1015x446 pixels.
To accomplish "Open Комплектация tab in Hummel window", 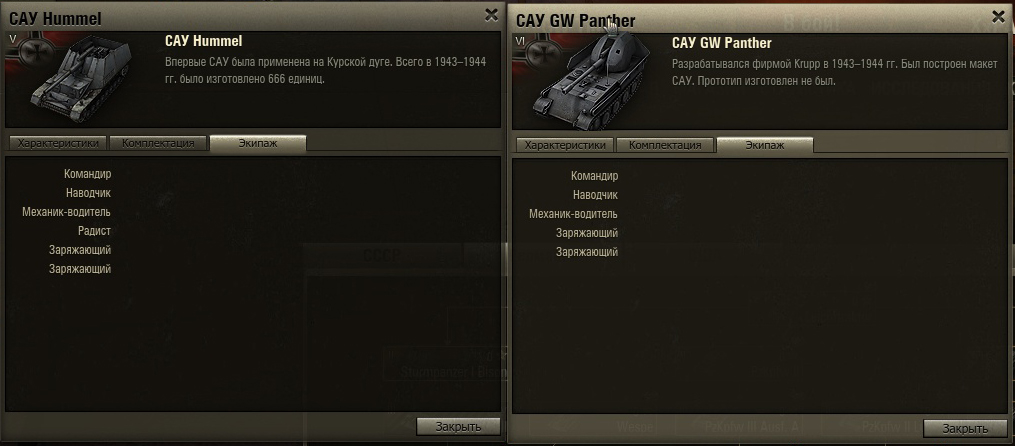I will coord(159,143).
